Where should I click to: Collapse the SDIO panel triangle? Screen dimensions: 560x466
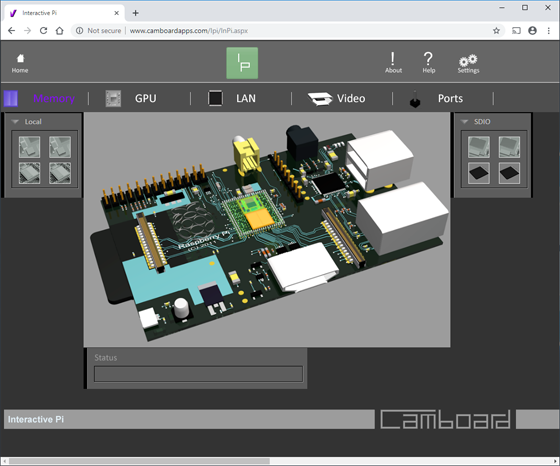point(464,122)
